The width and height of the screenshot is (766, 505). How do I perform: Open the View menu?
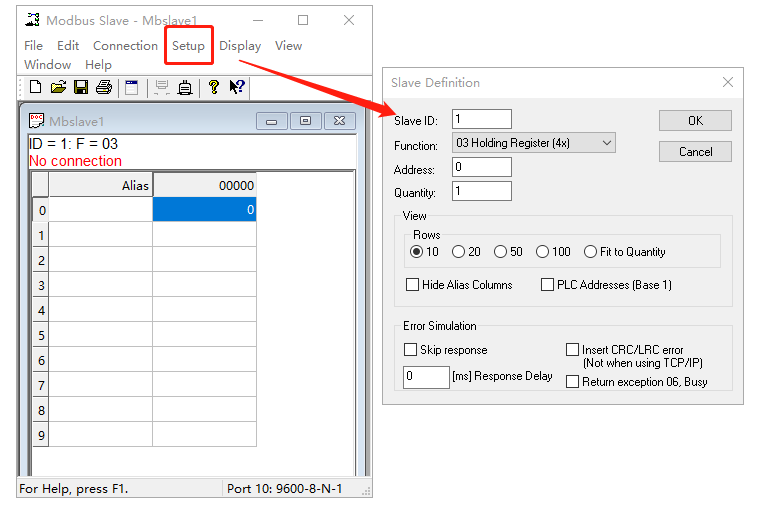[288, 46]
